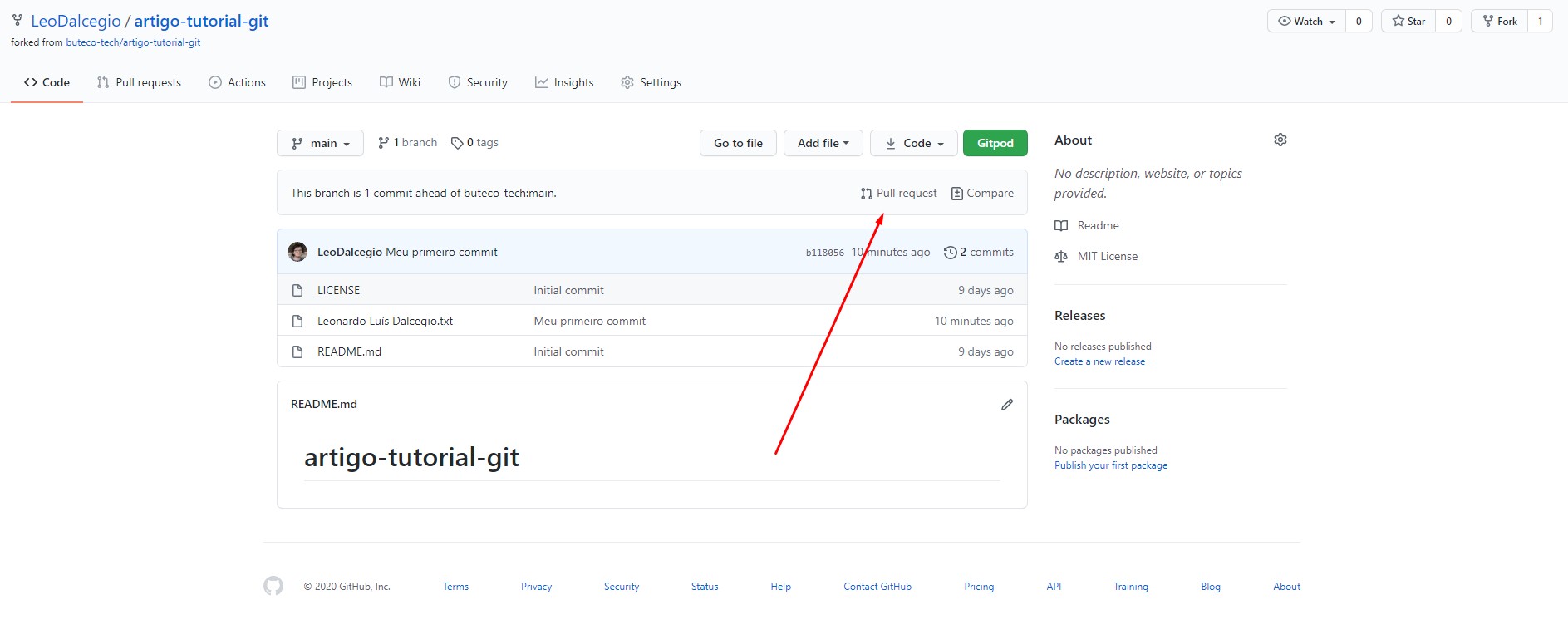
Task: Open the Pull request link in branch bar
Action: coord(898,193)
